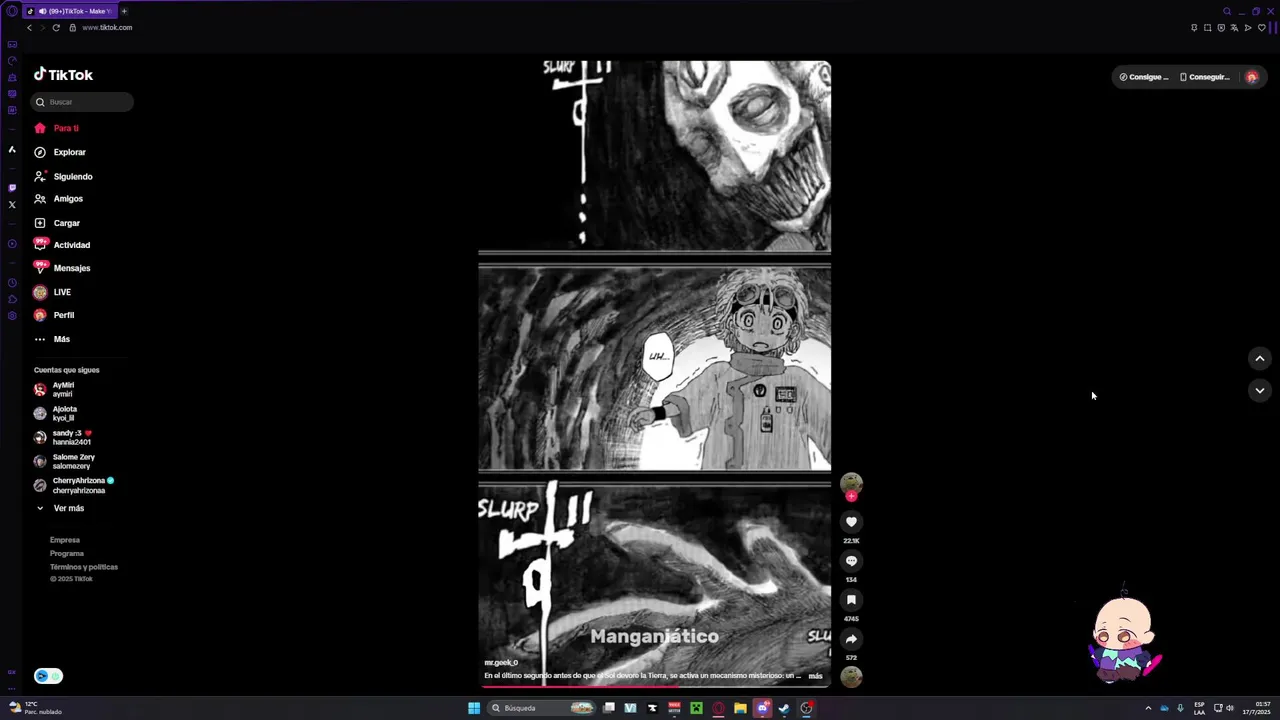Open the player icon in Opera sidebar
This screenshot has width=1280, height=720.
[x=12, y=243]
